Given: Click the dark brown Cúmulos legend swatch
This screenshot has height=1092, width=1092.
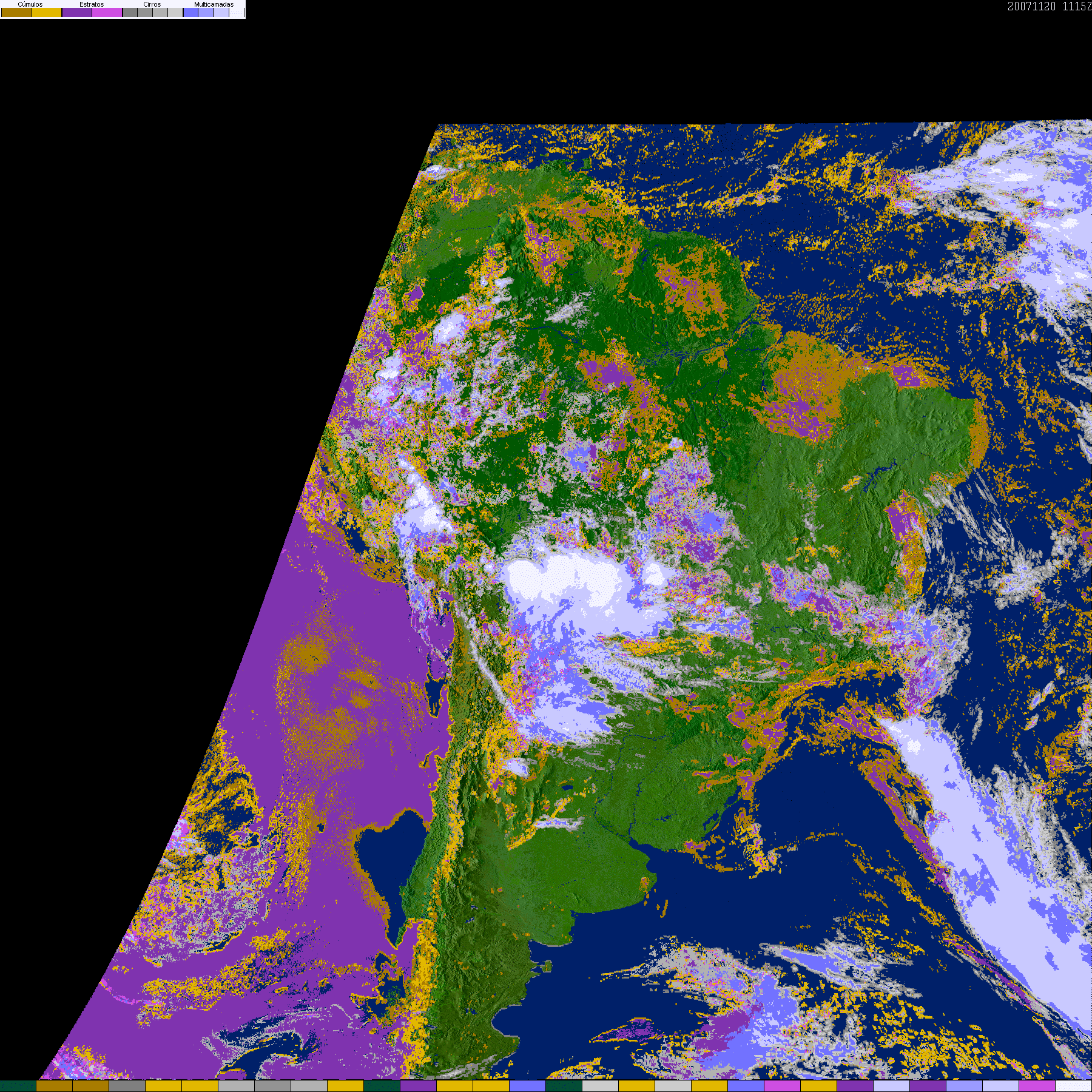Looking at the screenshot, I should pyautogui.click(x=16, y=12).
